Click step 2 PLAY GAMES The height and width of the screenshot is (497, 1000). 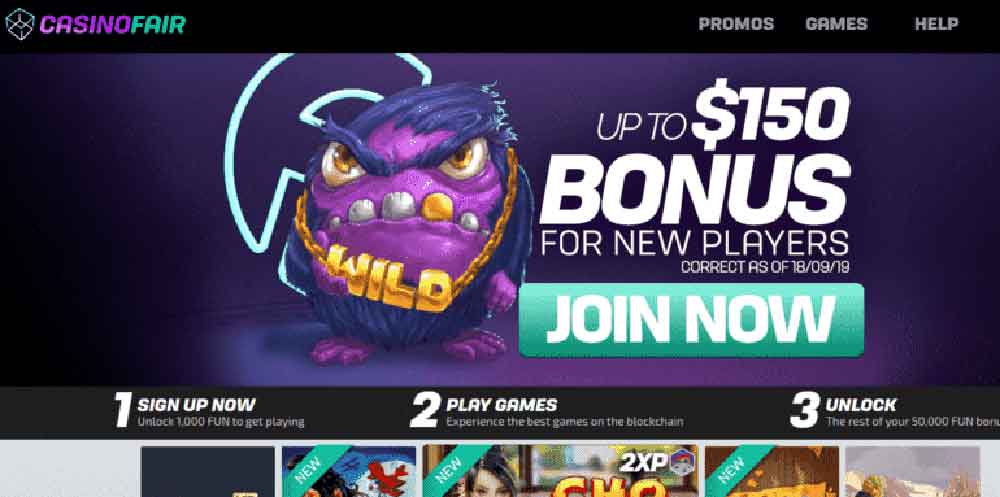[x=501, y=404]
